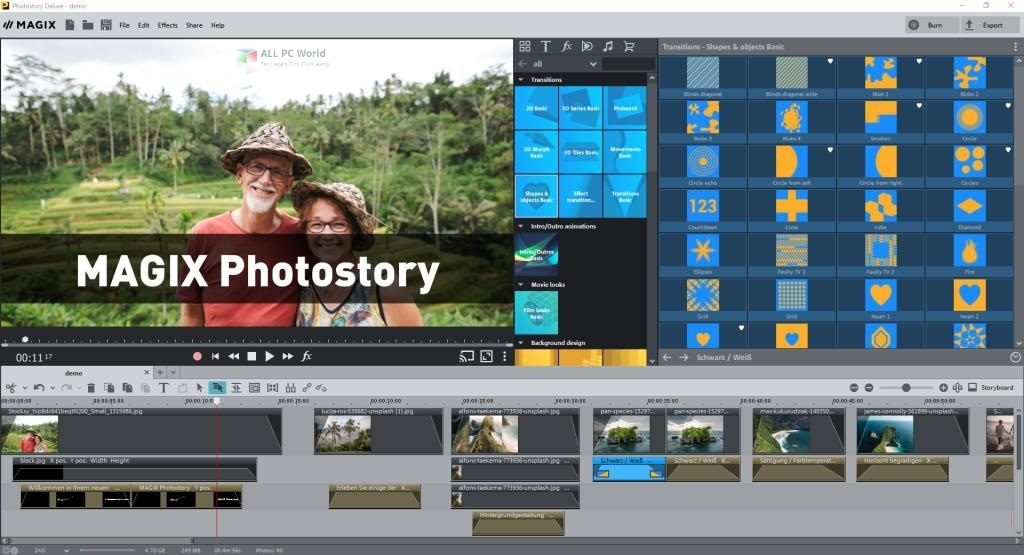Screen dimensions: 1024x555
Task: Select the Title editor T tool in timeline toolbar
Action: pyautogui.click(x=164, y=388)
